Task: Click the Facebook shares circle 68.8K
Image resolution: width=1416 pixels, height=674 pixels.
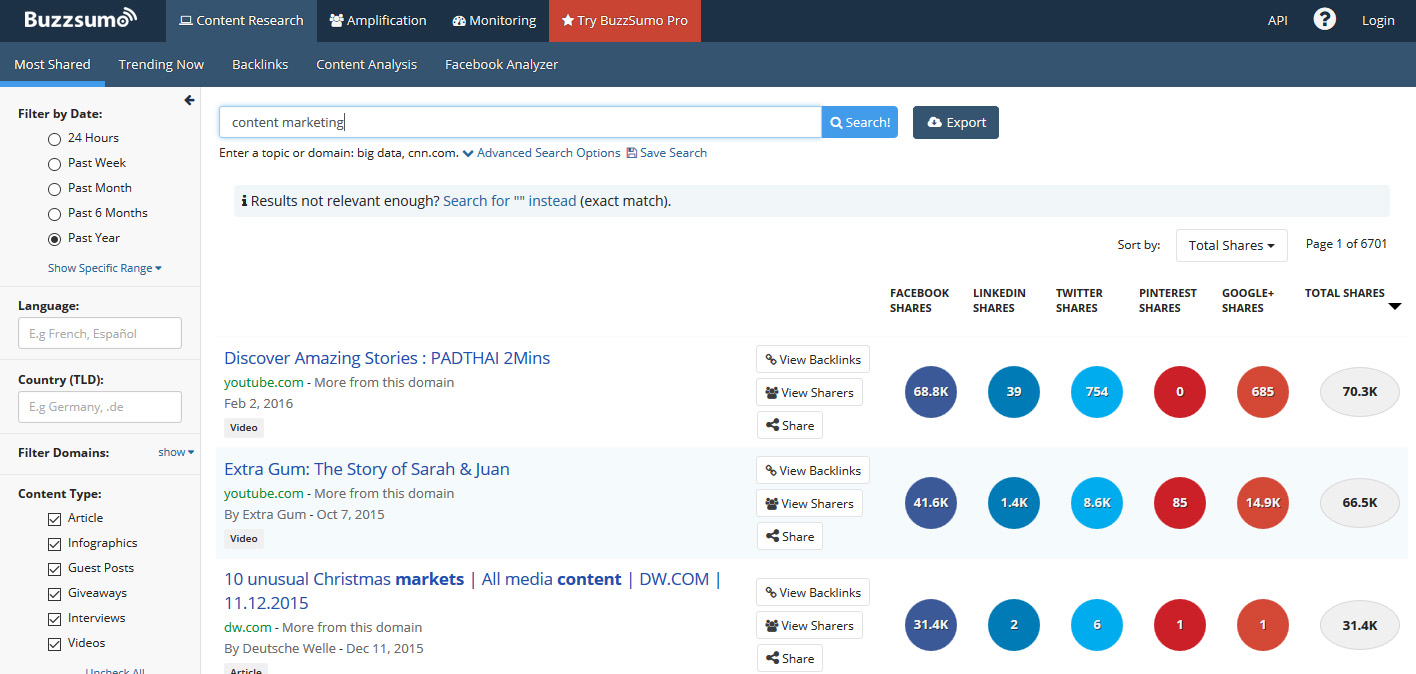Action: coord(931,392)
